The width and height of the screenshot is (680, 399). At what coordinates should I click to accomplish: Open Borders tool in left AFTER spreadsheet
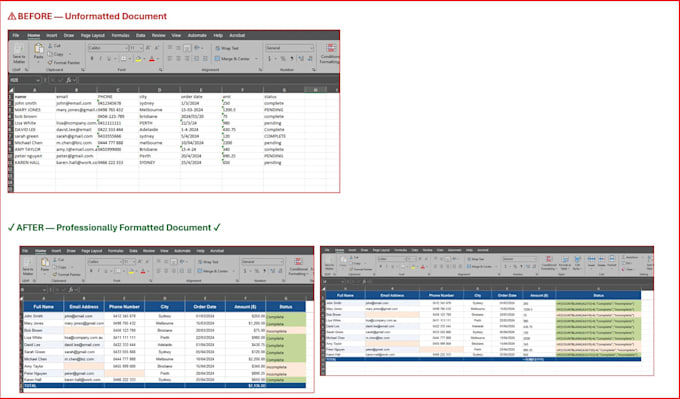(x=118, y=271)
